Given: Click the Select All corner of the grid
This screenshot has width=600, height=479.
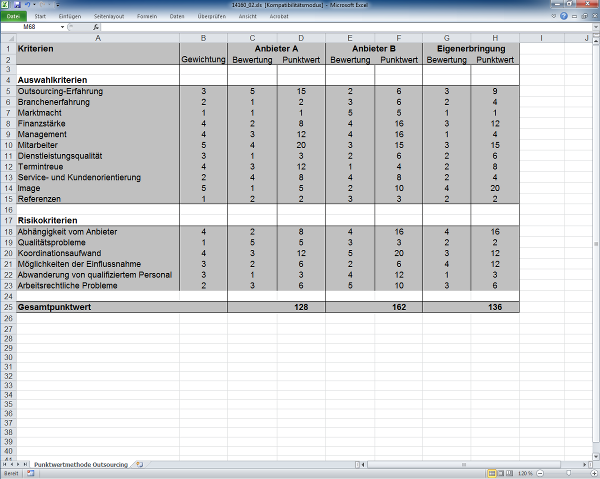Looking at the screenshot, I should tap(6, 38).
